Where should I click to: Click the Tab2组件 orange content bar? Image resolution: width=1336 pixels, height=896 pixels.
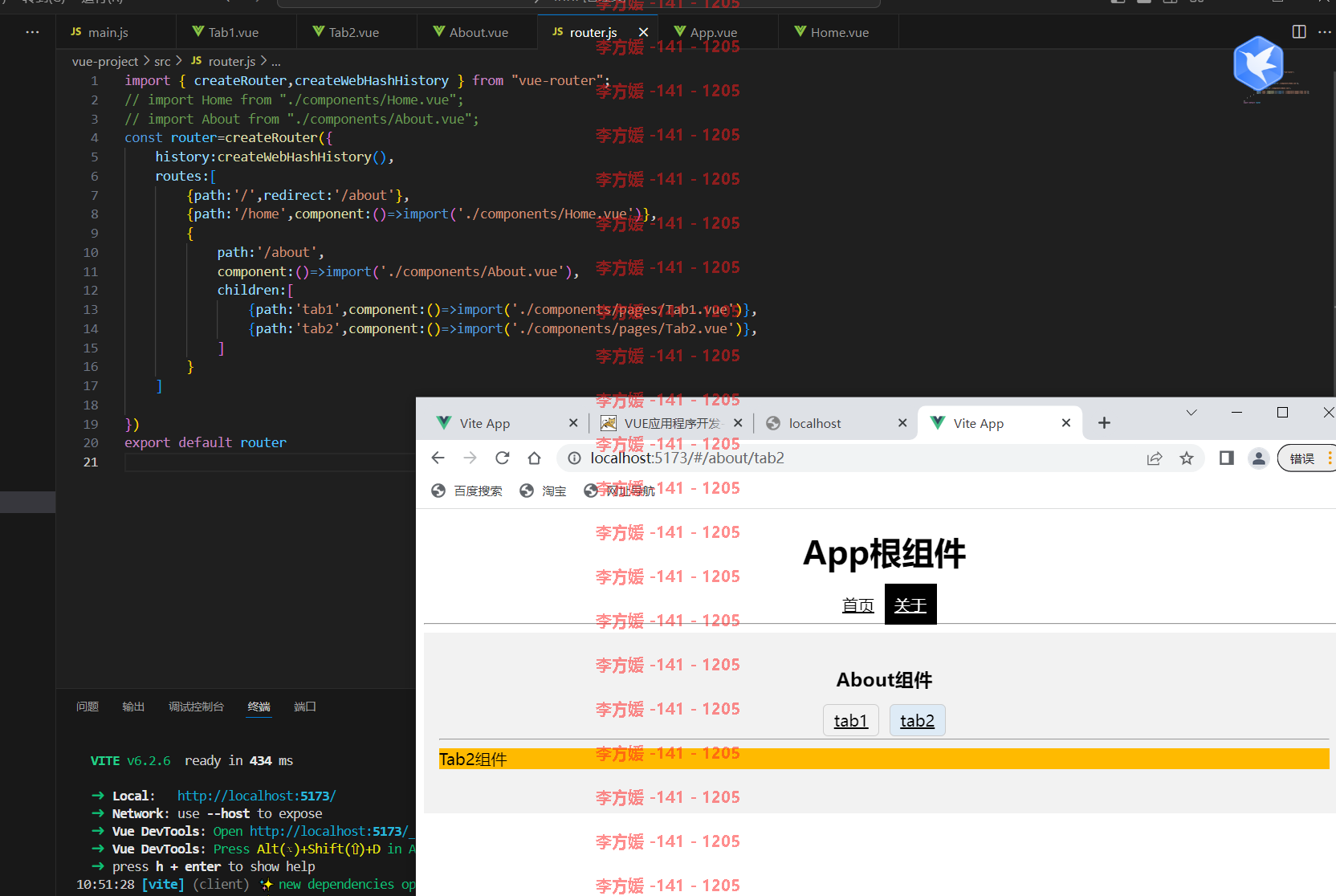click(884, 759)
